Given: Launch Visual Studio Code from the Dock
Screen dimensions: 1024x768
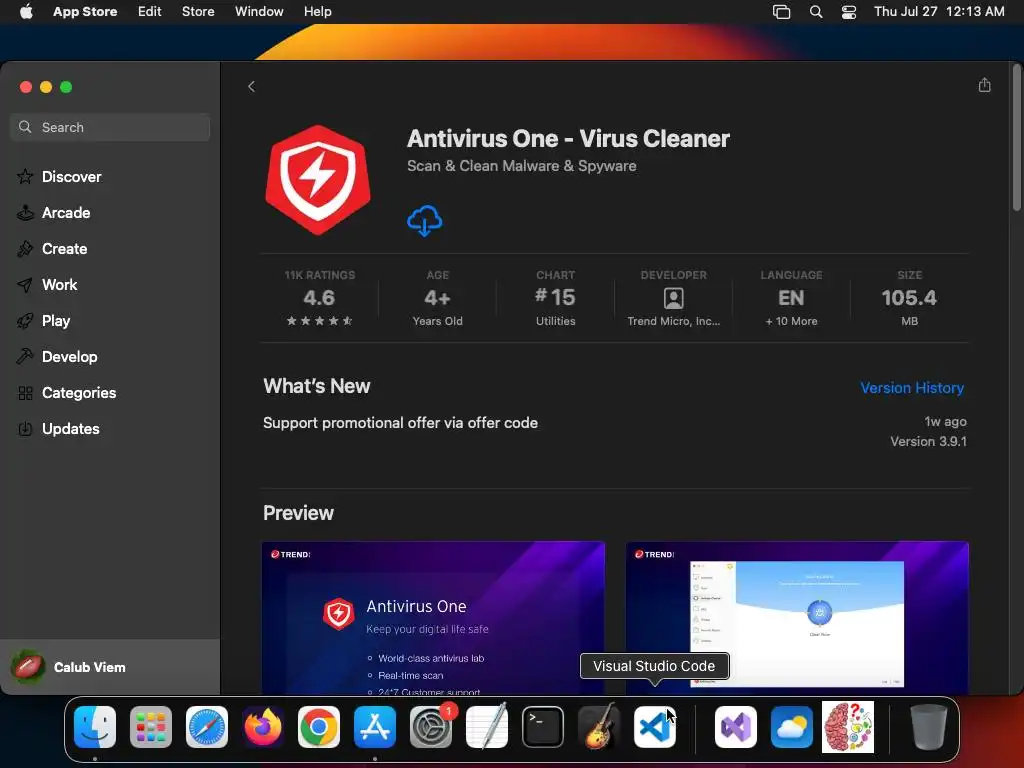Looking at the screenshot, I should point(655,727).
